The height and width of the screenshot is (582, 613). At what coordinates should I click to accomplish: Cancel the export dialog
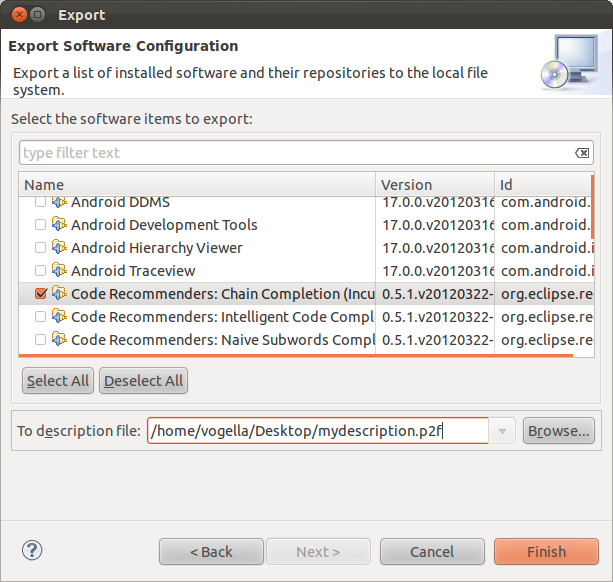click(x=432, y=552)
